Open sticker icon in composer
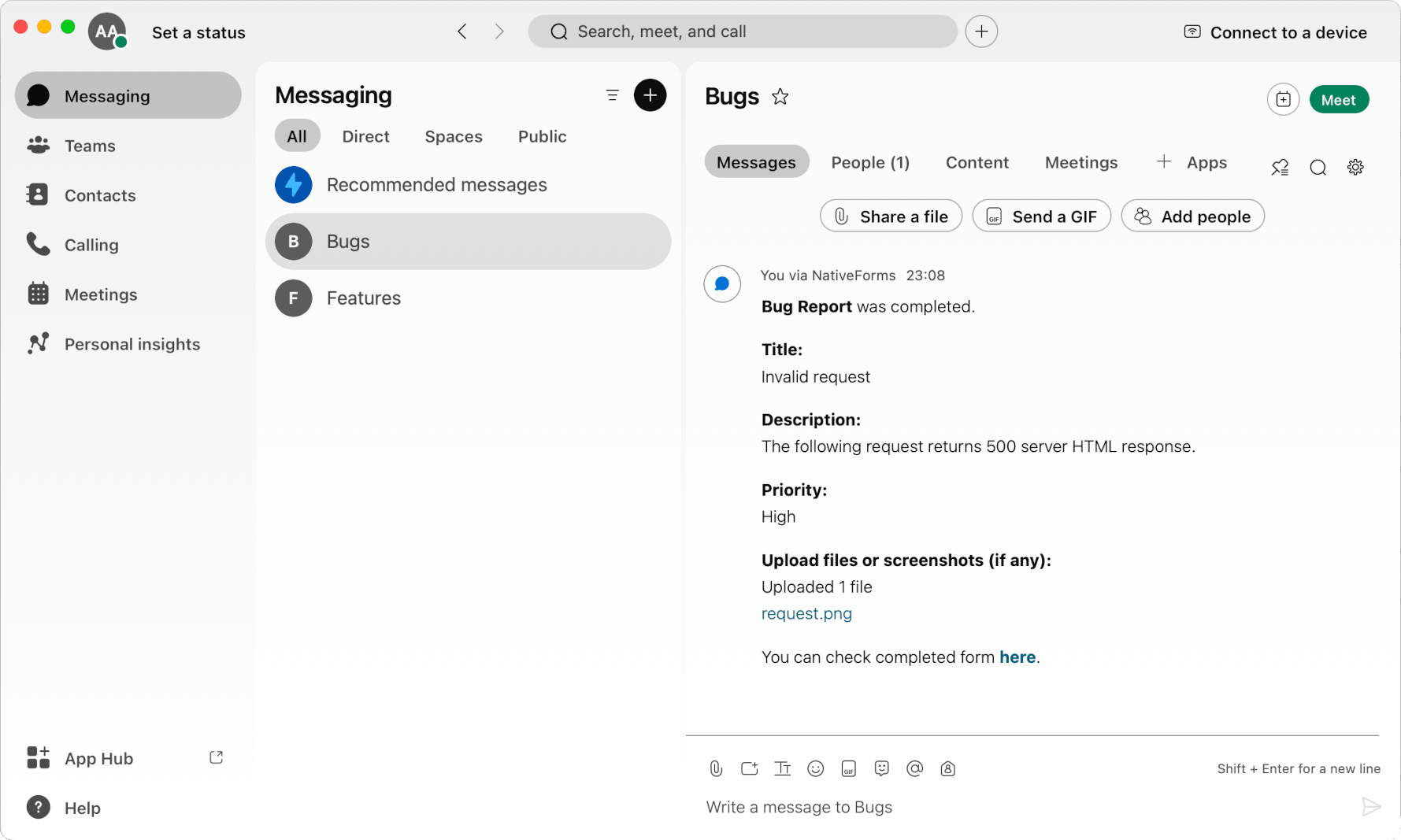 click(881, 768)
